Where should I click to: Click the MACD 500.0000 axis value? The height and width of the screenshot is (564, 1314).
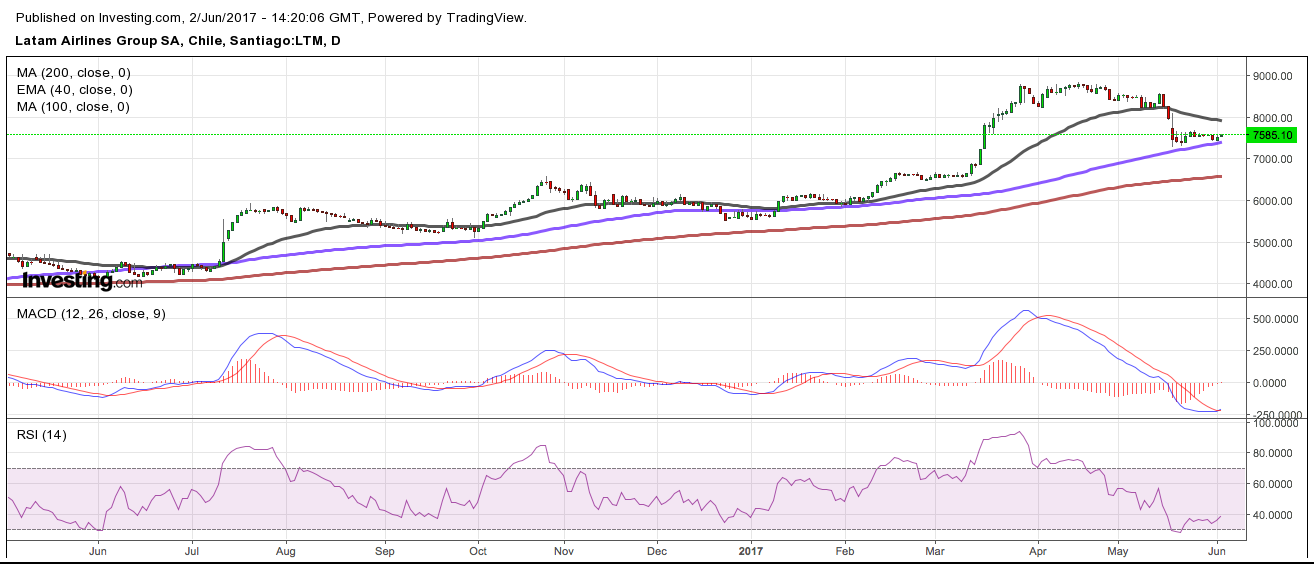(1277, 319)
